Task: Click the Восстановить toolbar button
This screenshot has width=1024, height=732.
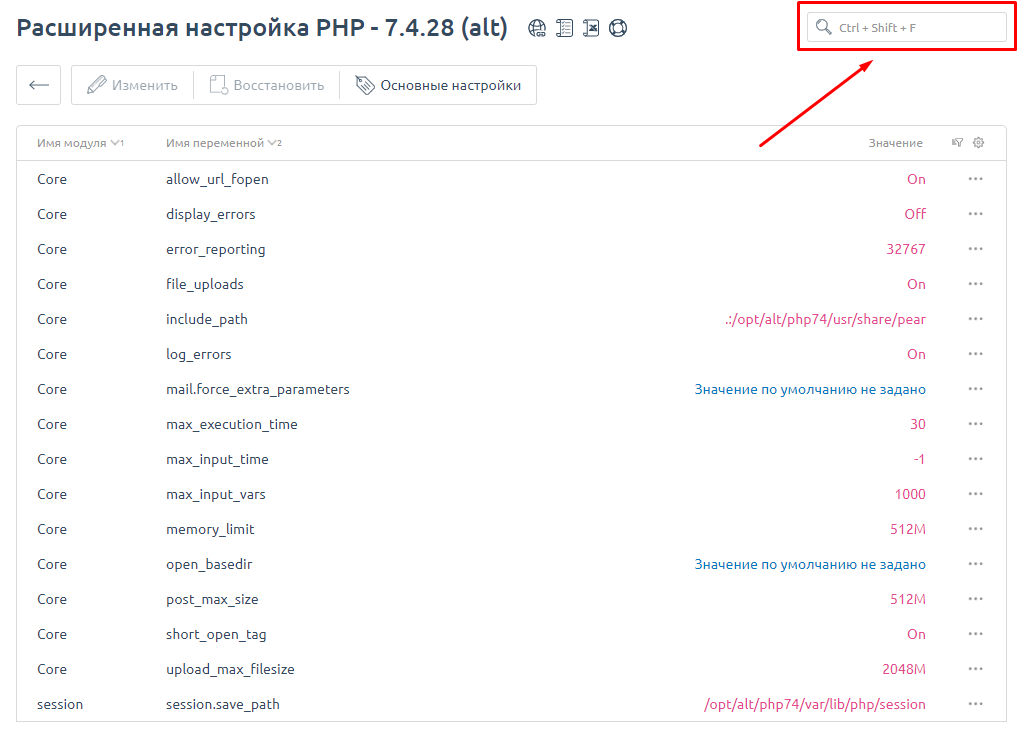Action: pos(267,85)
